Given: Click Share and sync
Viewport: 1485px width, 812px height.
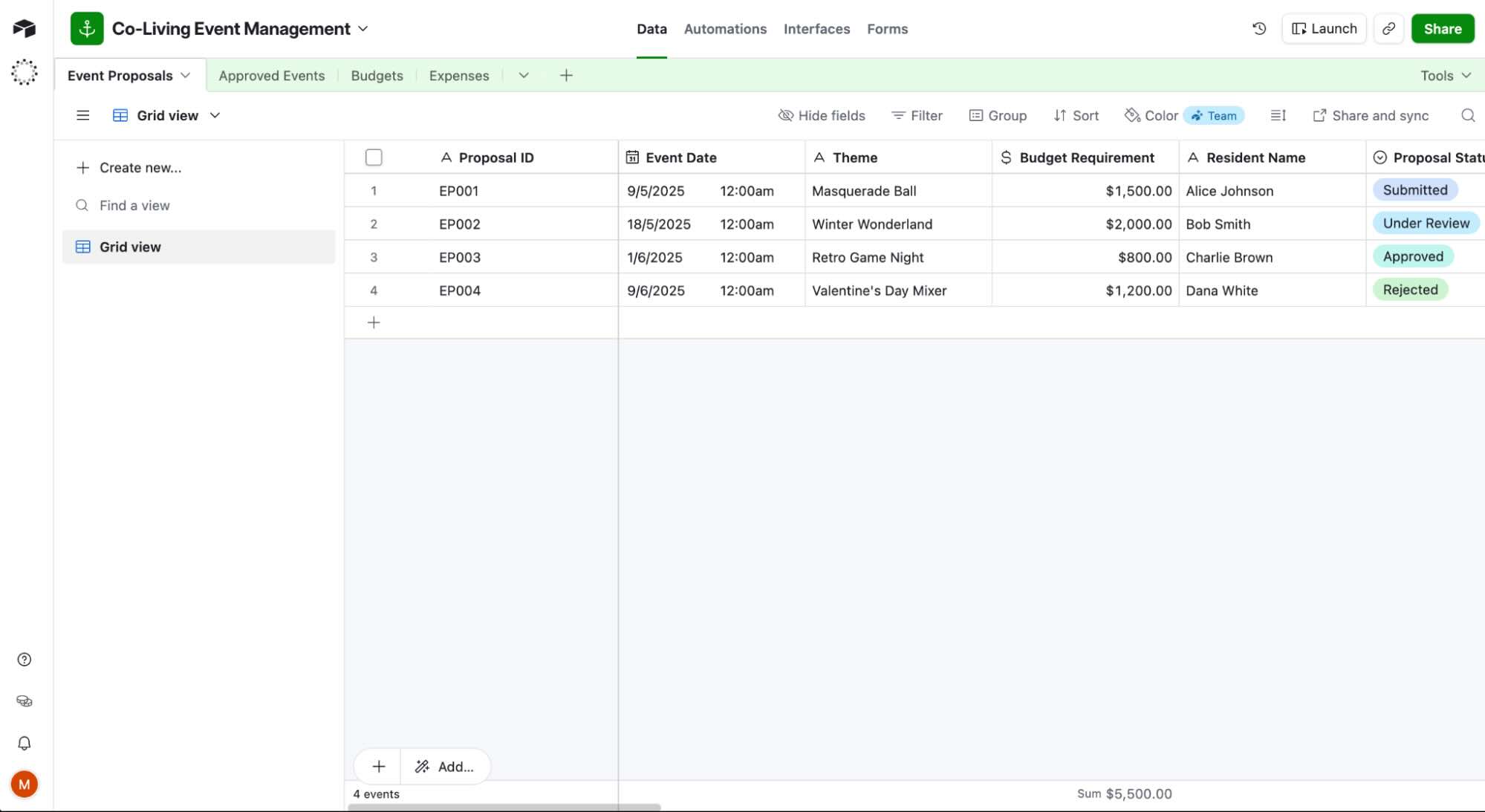Looking at the screenshot, I should (1371, 115).
